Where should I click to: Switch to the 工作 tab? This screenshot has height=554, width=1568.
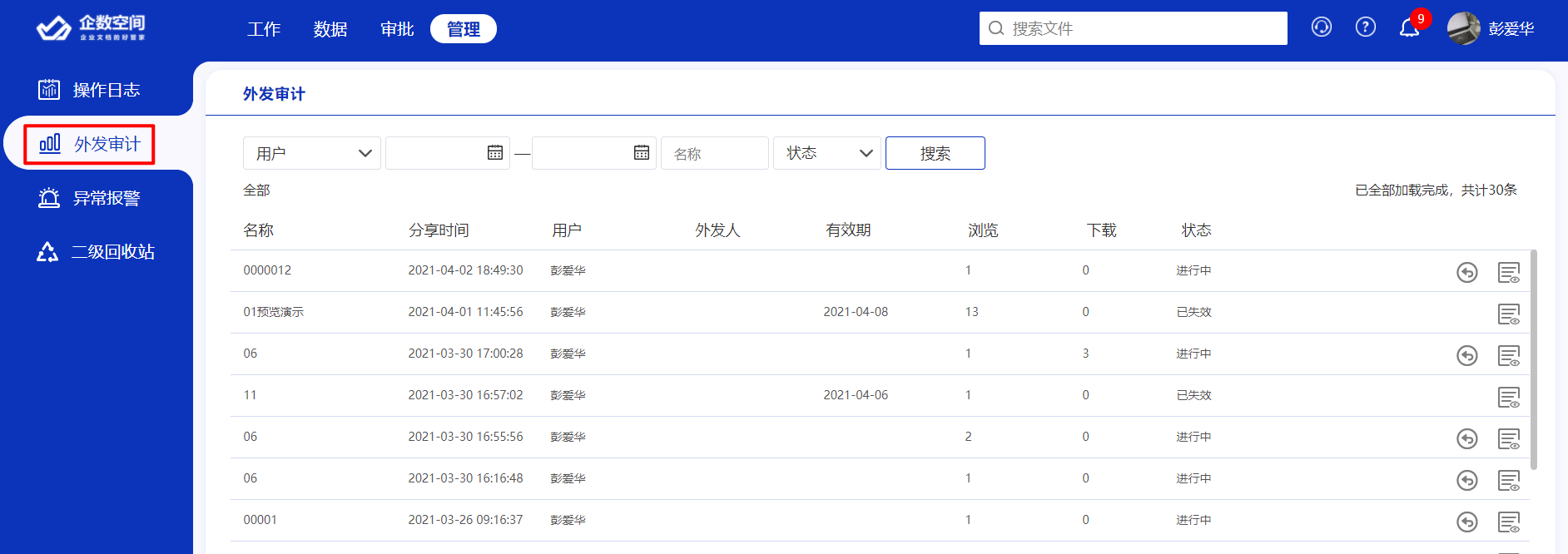pos(264,29)
